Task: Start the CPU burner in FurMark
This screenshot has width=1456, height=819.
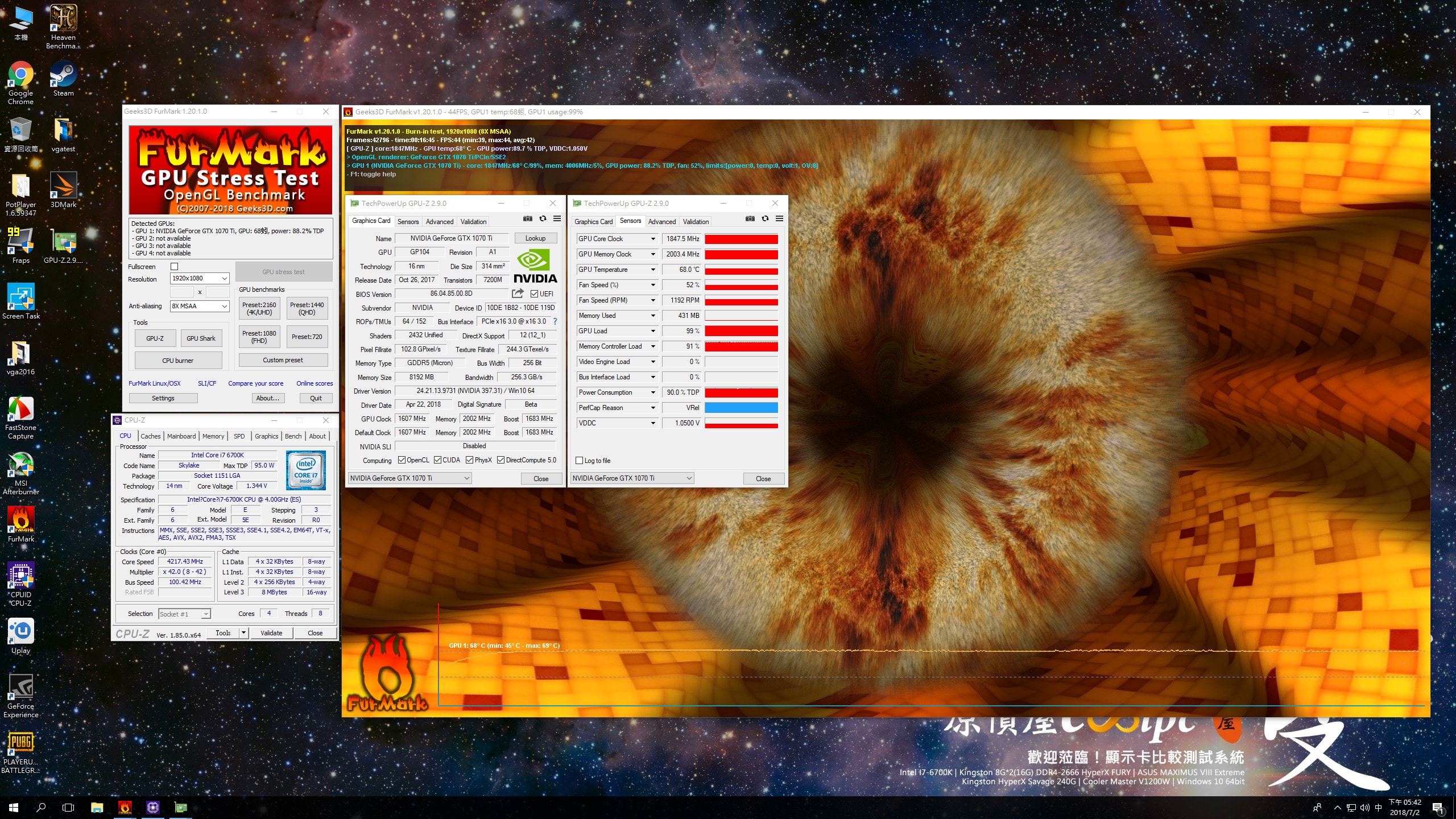Action: pyautogui.click(x=178, y=361)
